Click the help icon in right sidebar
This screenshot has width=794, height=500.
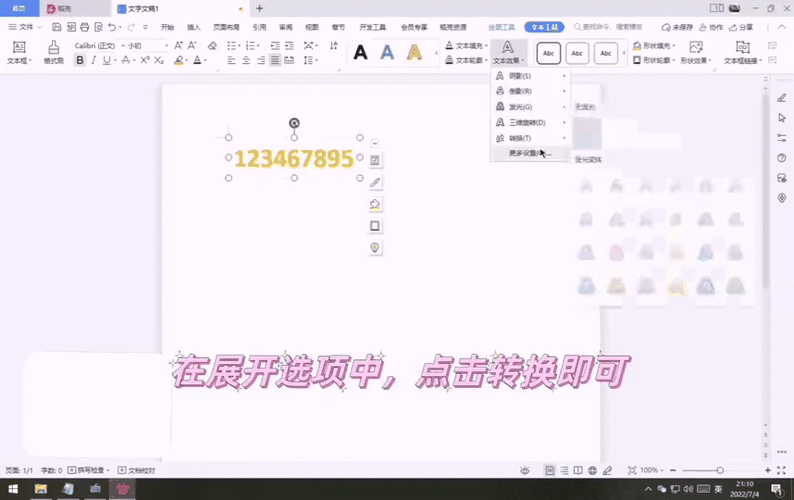782,158
